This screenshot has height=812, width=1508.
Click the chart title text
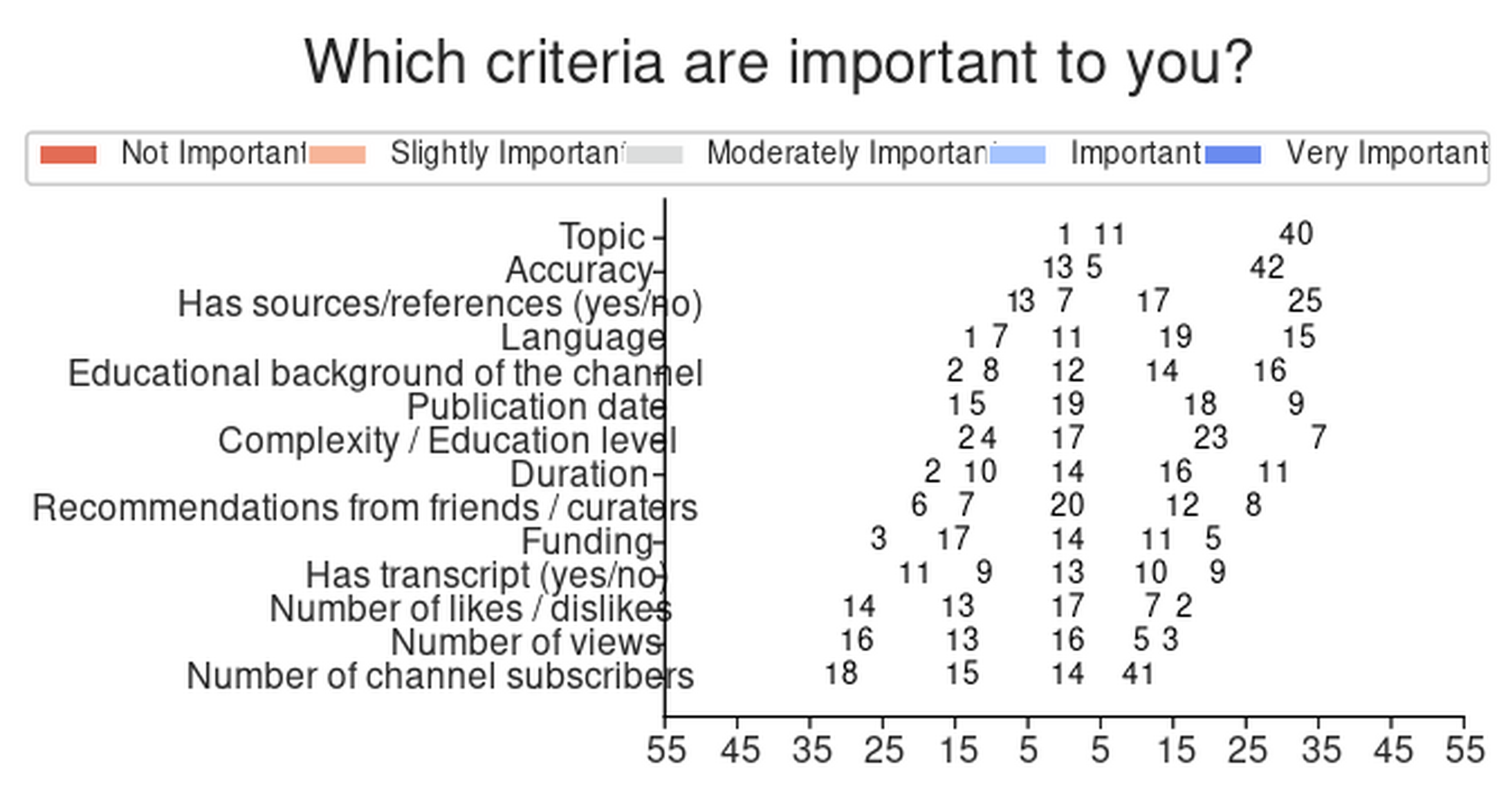click(778, 62)
